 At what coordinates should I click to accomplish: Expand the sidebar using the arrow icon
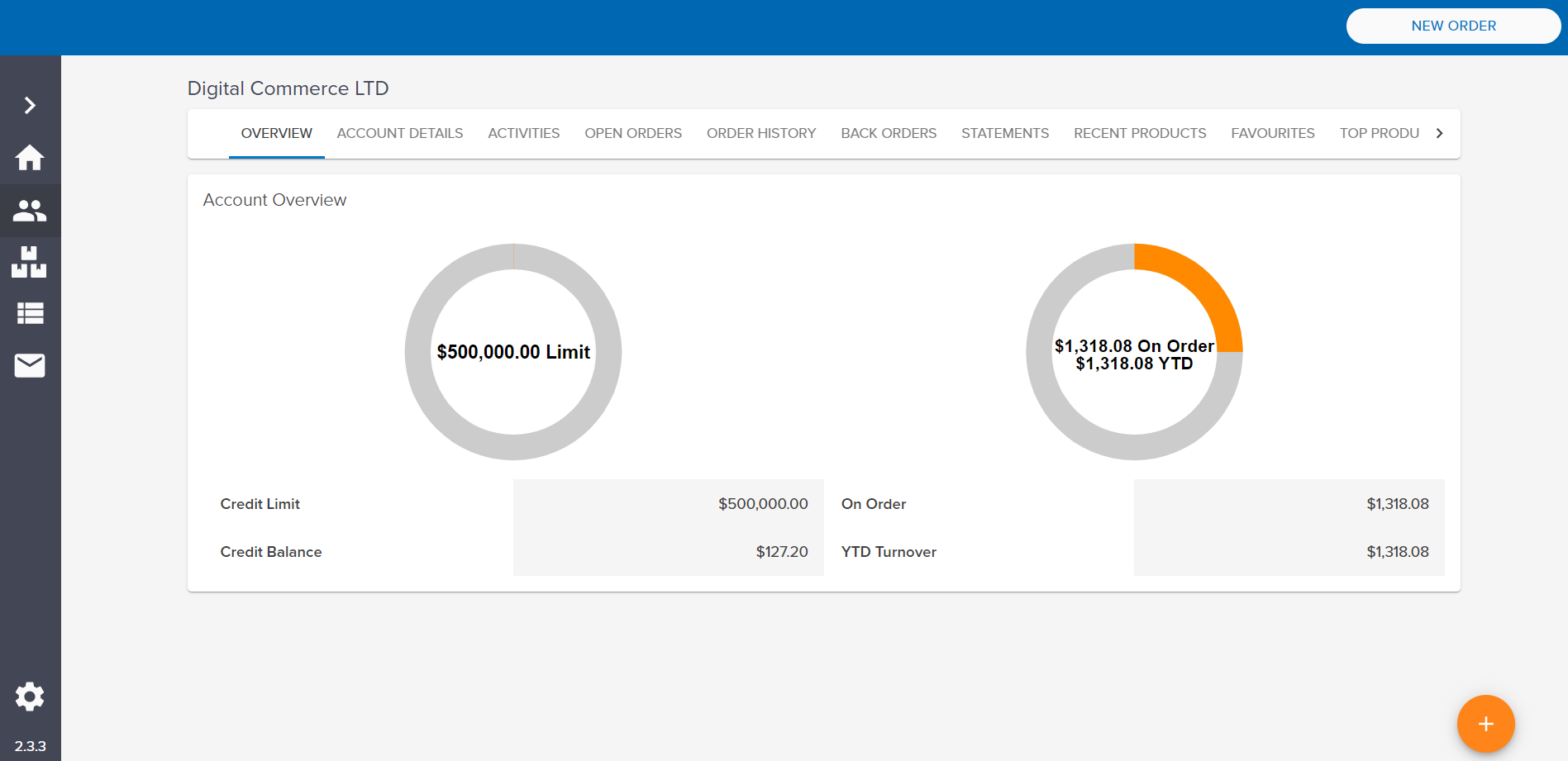[30, 105]
